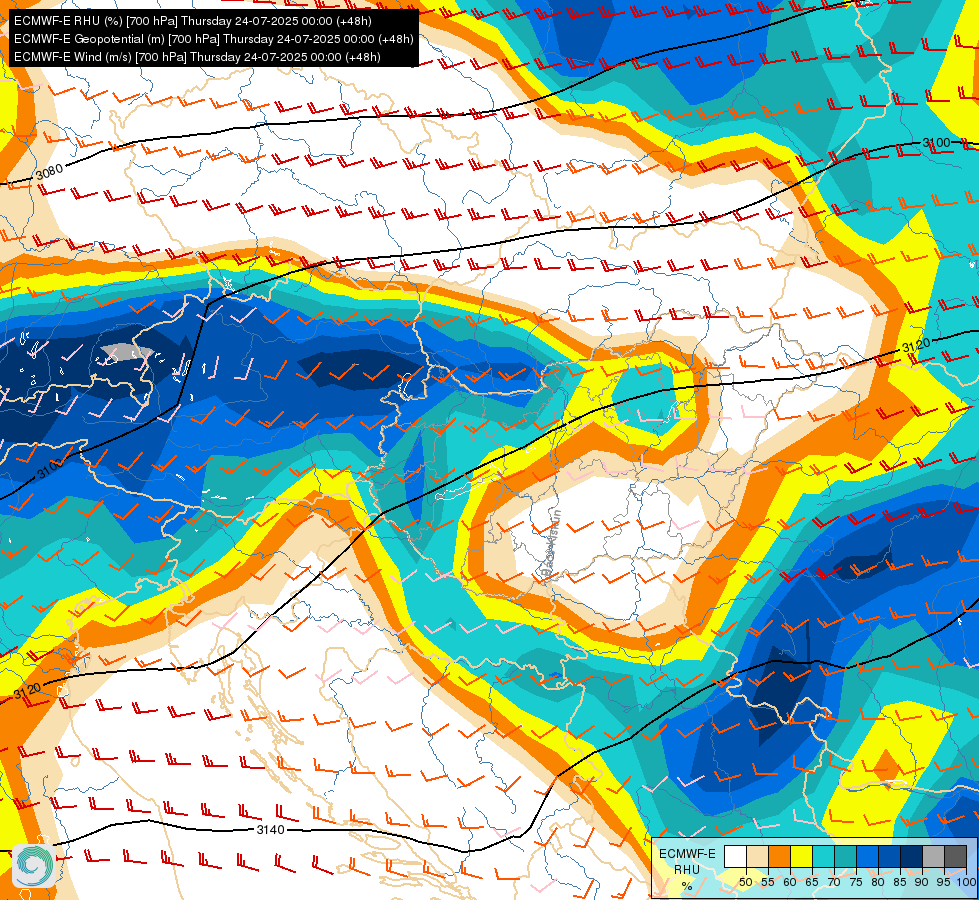The width and height of the screenshot is (979, 900).
Task: Click the legend tick label 70
Action: 834,882
